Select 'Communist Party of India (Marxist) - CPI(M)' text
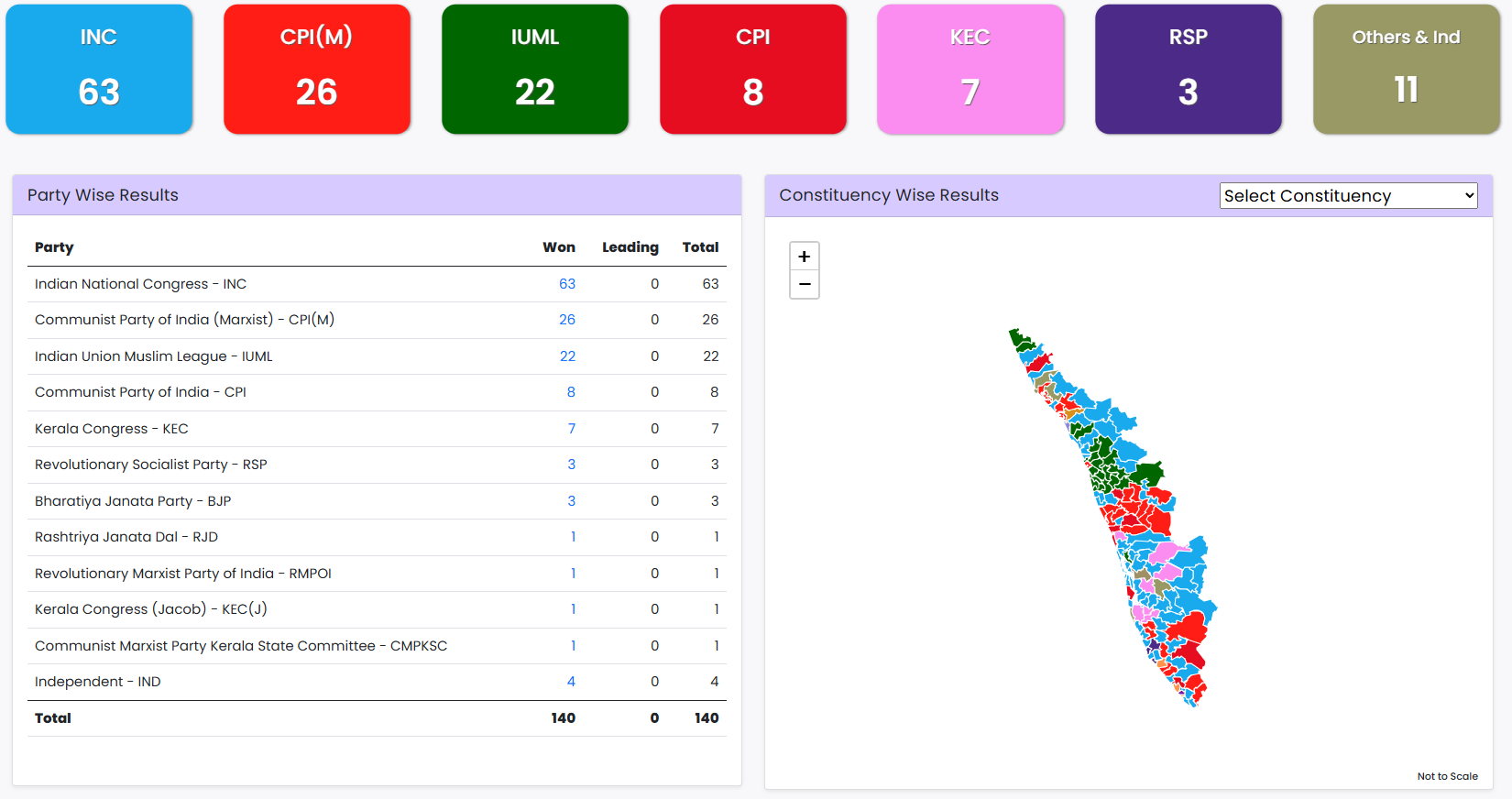The height and width of the screenshot is (799, 1512). (x=184, y=320)
